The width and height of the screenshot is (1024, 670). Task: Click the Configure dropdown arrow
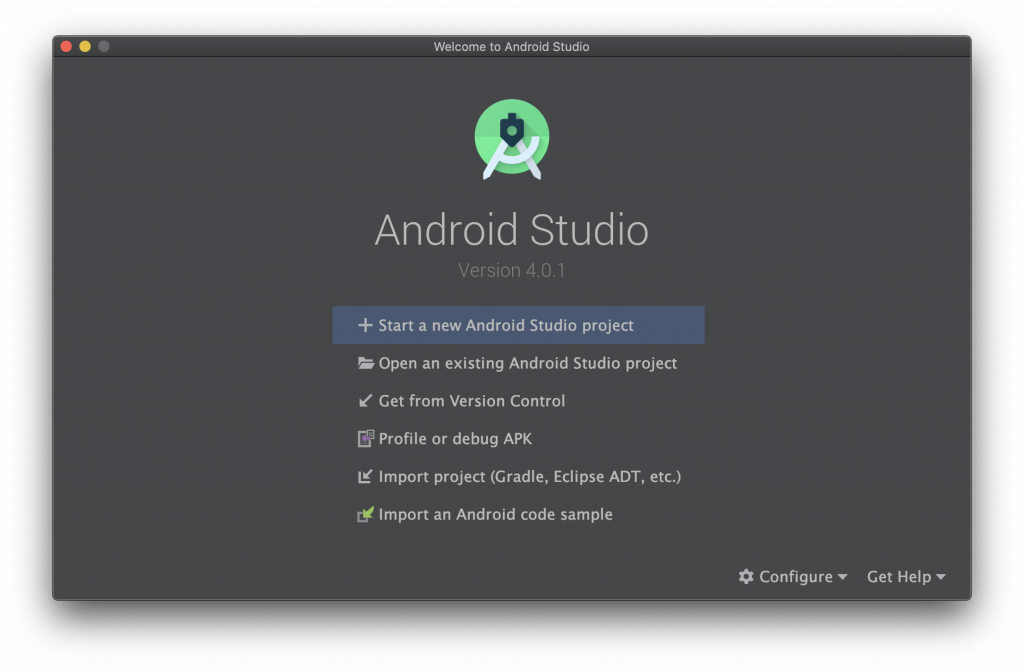tap(842, 577)
